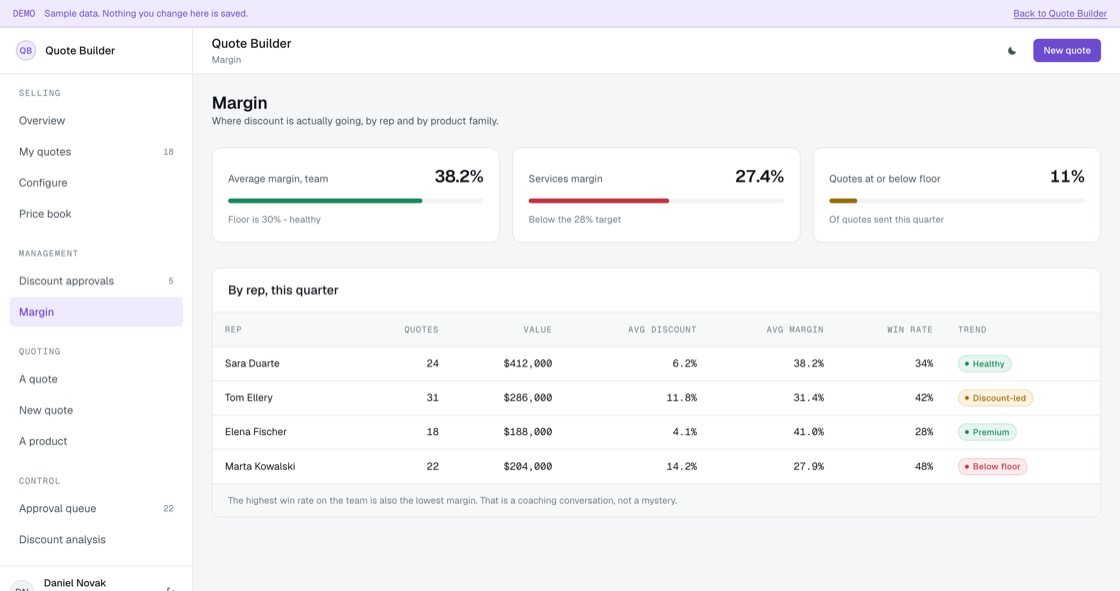Screen dimensions: 1120x591
Task: Select the Sara Duarte row name
Action: point(252,364)
